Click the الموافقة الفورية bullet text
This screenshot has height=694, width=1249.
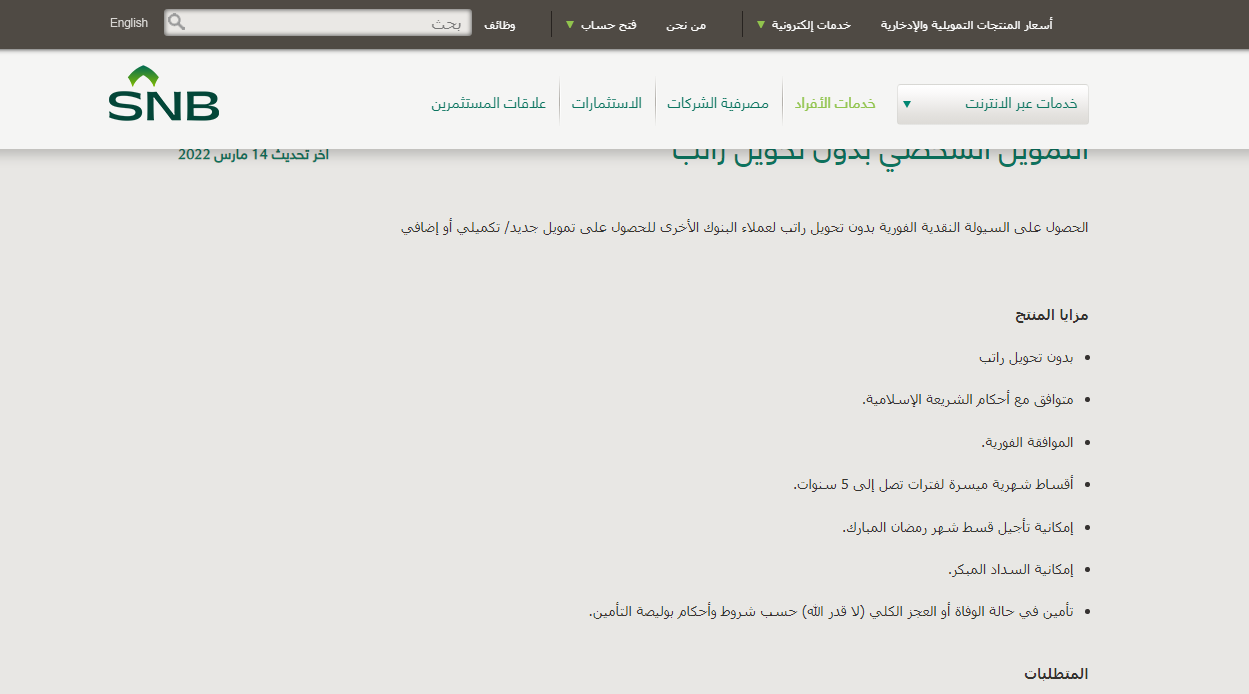[1027, 442]
